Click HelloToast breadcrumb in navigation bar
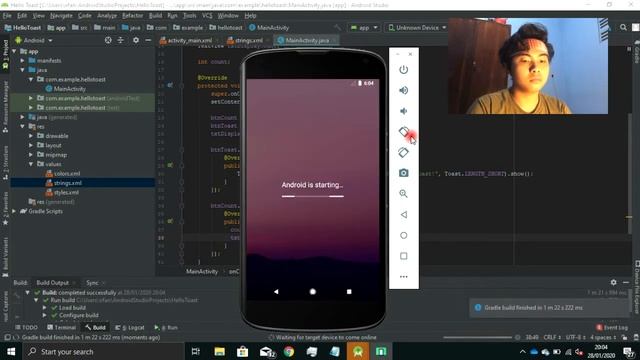Screen dimensions: 640x360 tap(23, 28)
